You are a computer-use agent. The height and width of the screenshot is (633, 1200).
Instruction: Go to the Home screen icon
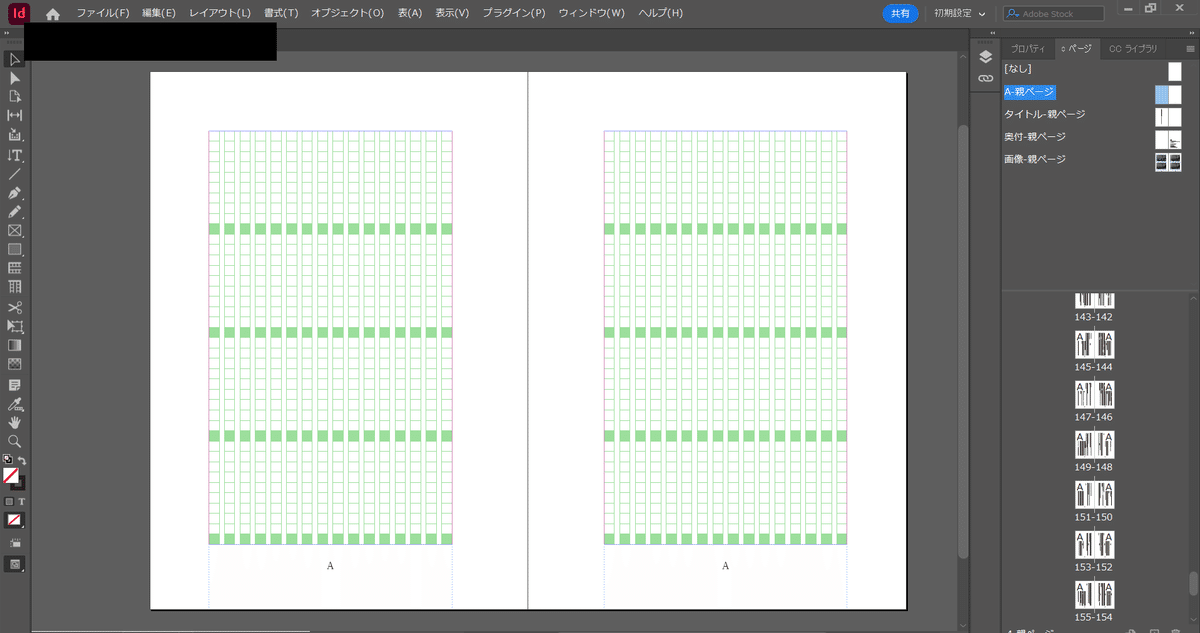pos(52,14)
